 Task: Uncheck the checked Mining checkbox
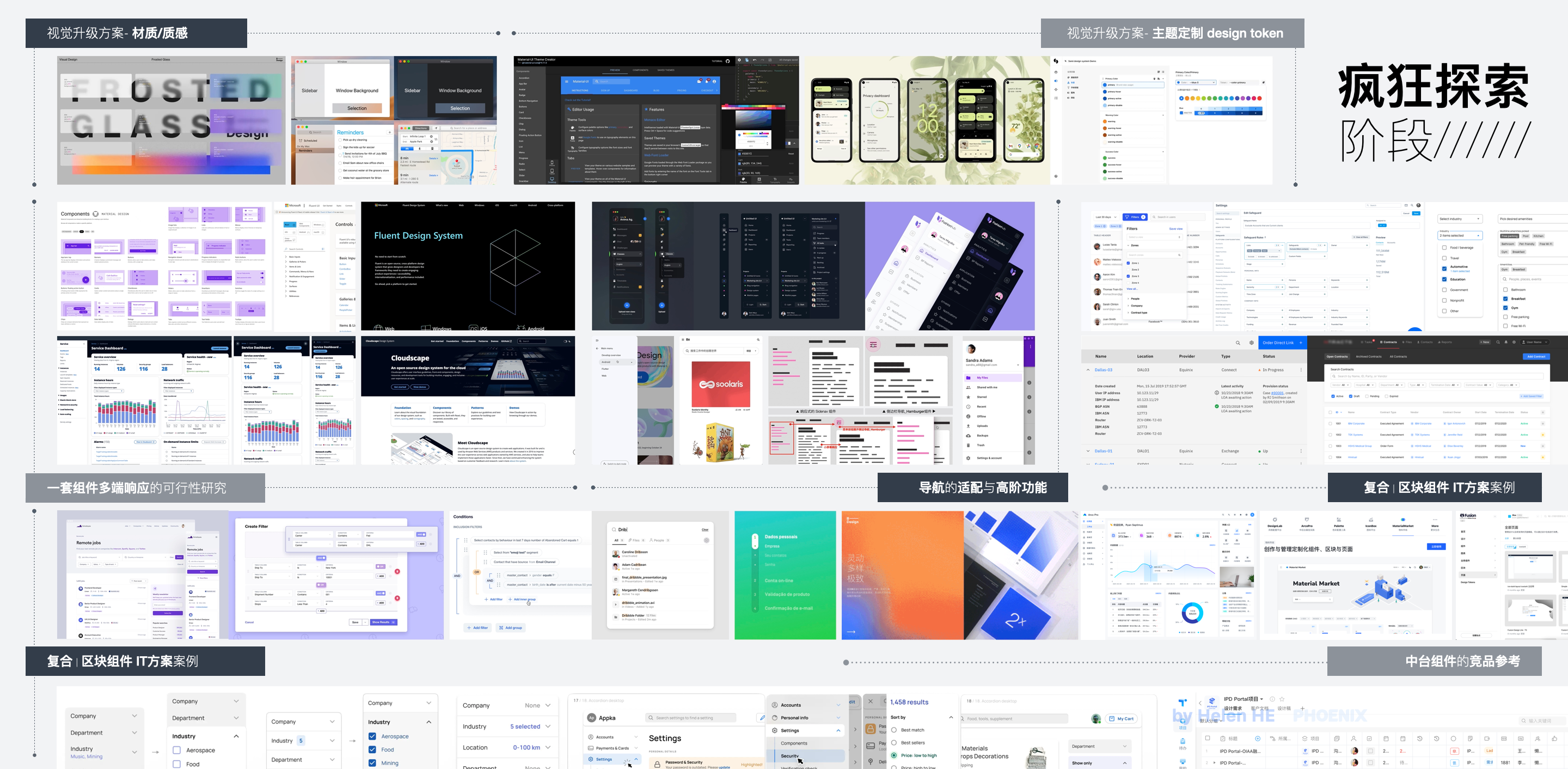point(372,763)
